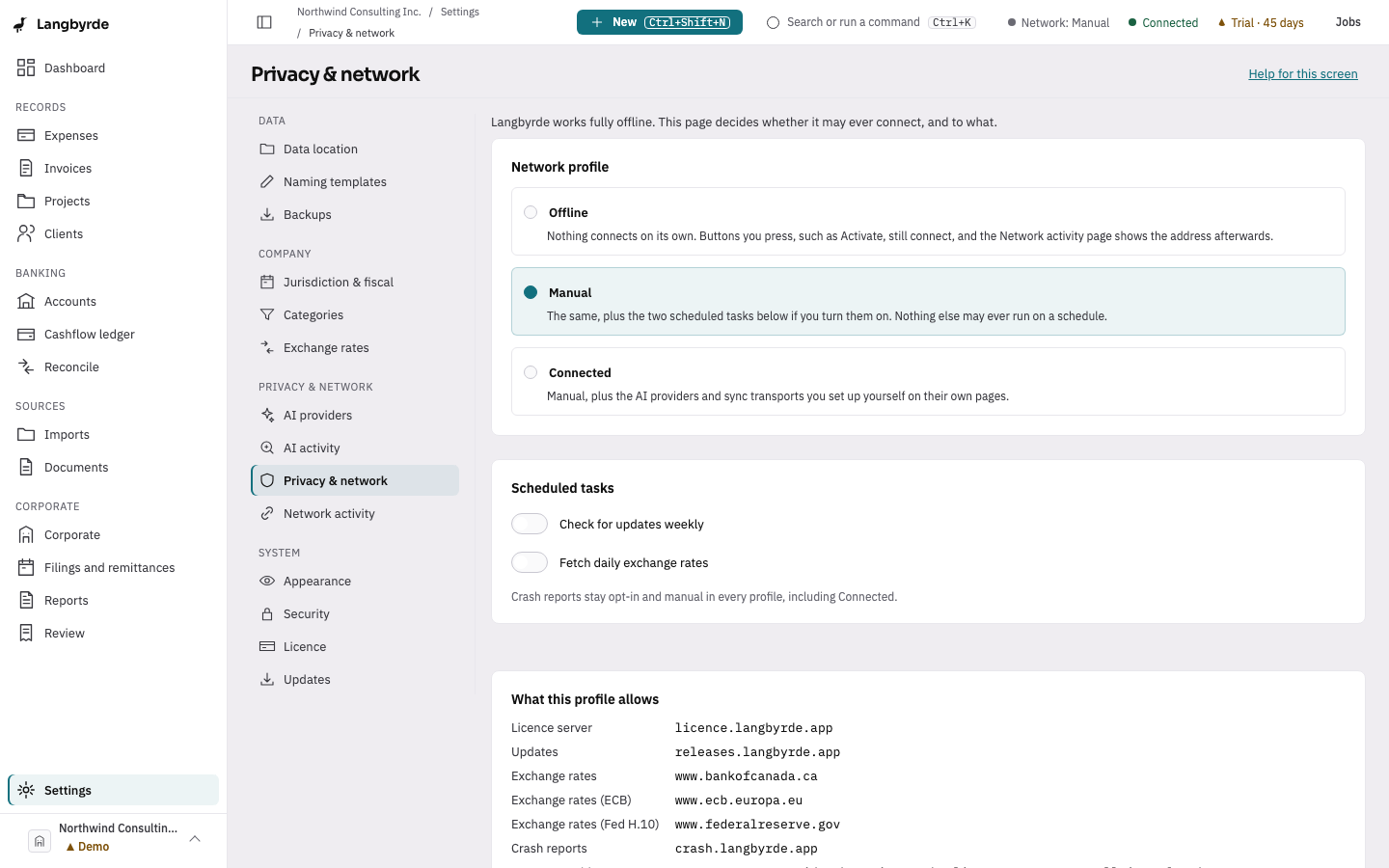Screen dimensions: 1389x868
Task: Click the Network: Manual status indicator
Action: pos(1058,22)
